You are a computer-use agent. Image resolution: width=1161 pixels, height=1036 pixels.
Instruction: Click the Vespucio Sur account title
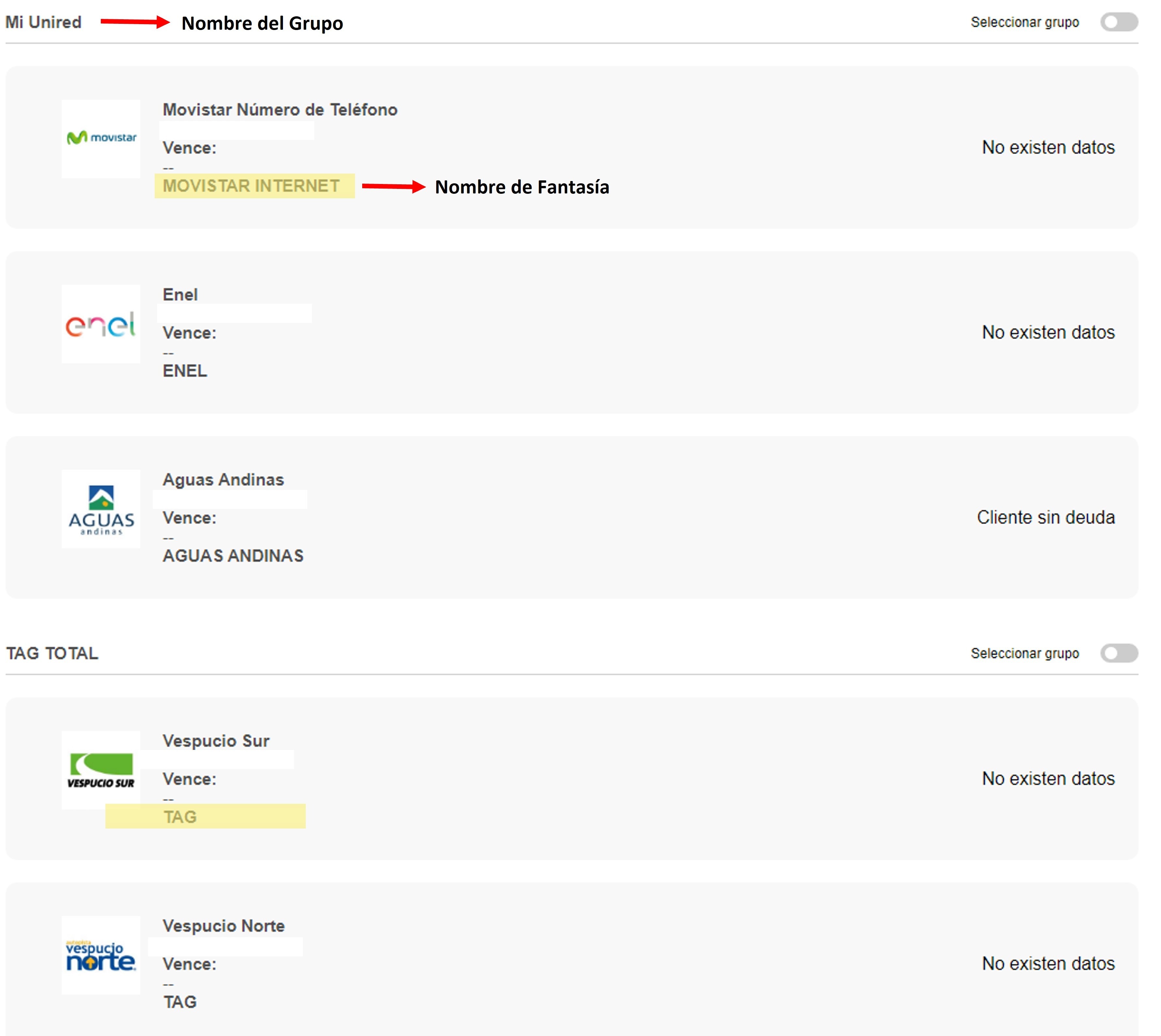[x=216, y=740]
